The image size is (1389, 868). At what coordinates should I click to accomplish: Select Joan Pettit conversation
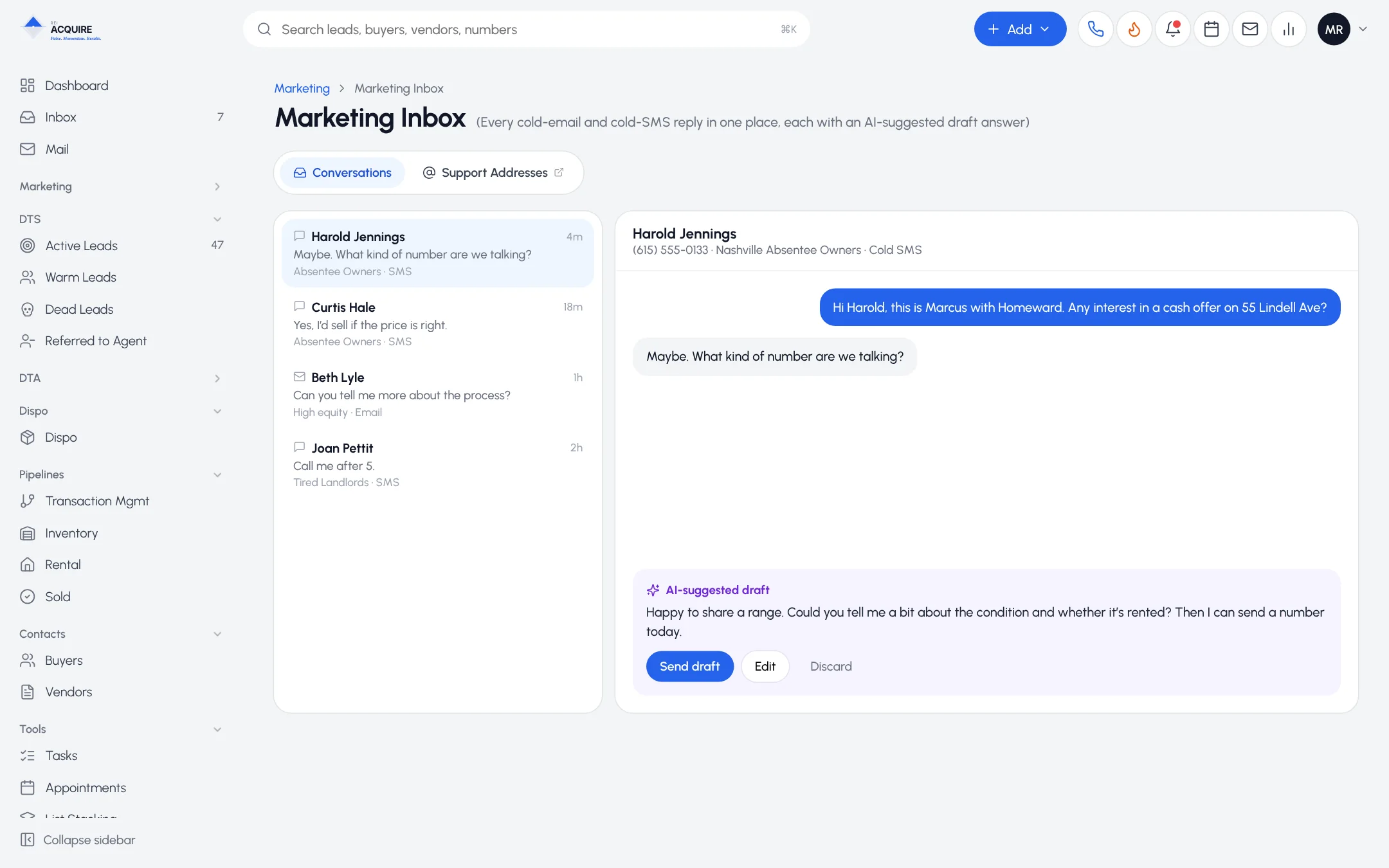438,464
